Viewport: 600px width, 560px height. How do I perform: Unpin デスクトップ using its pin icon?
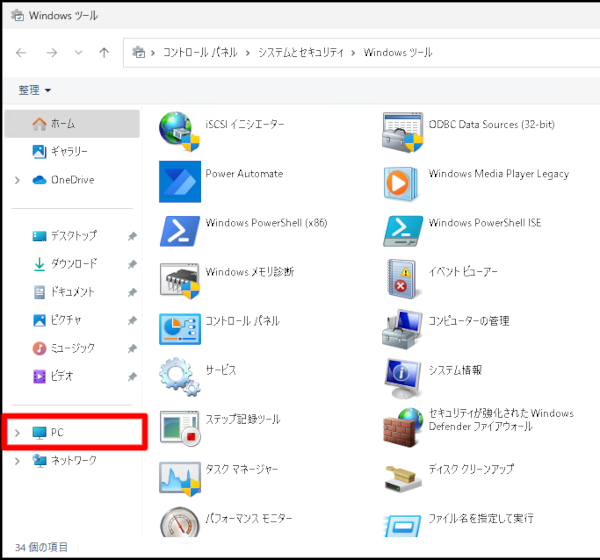coord(132,236)
